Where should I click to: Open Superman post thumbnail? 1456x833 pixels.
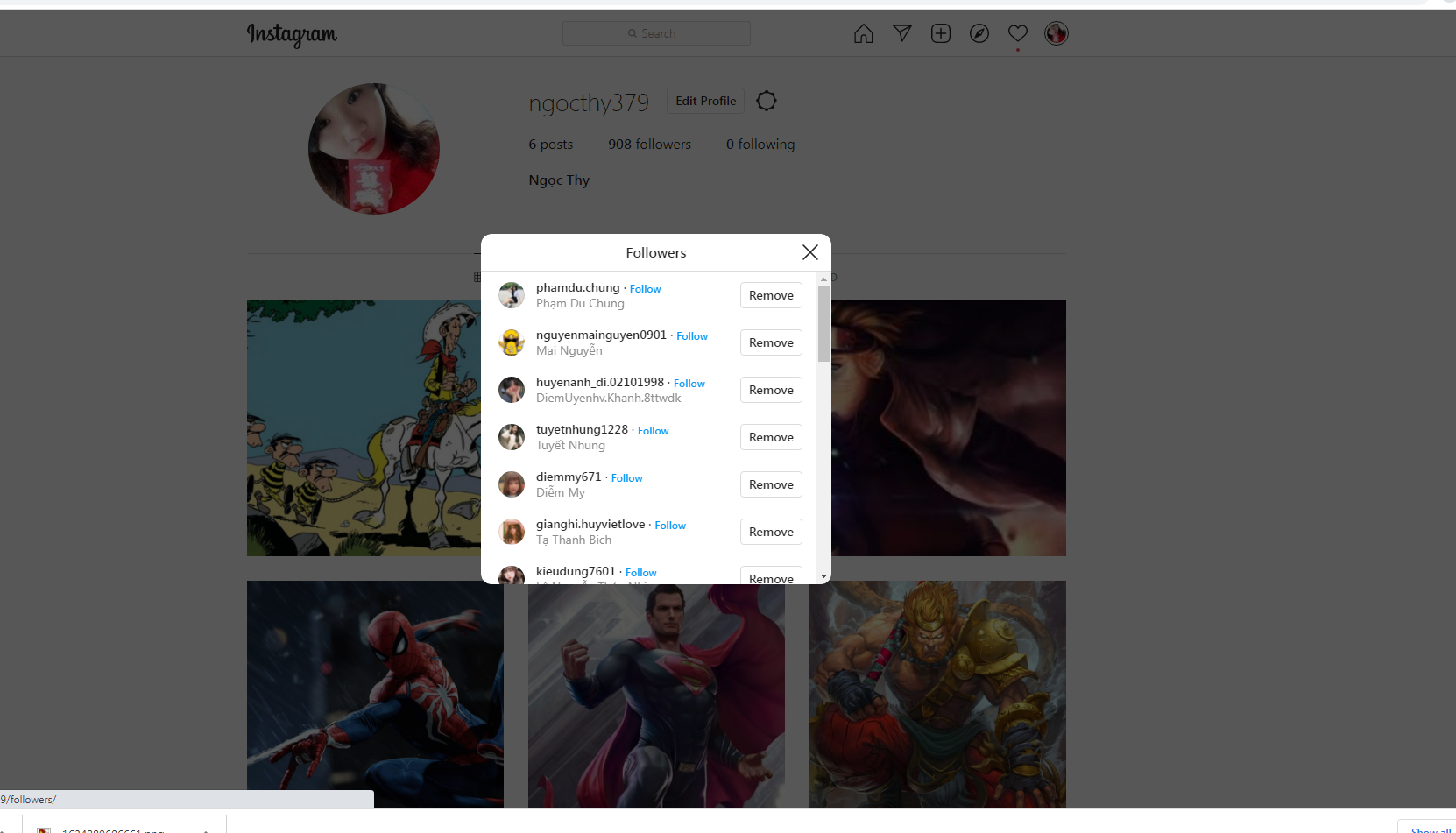click(x=656, y=696)
